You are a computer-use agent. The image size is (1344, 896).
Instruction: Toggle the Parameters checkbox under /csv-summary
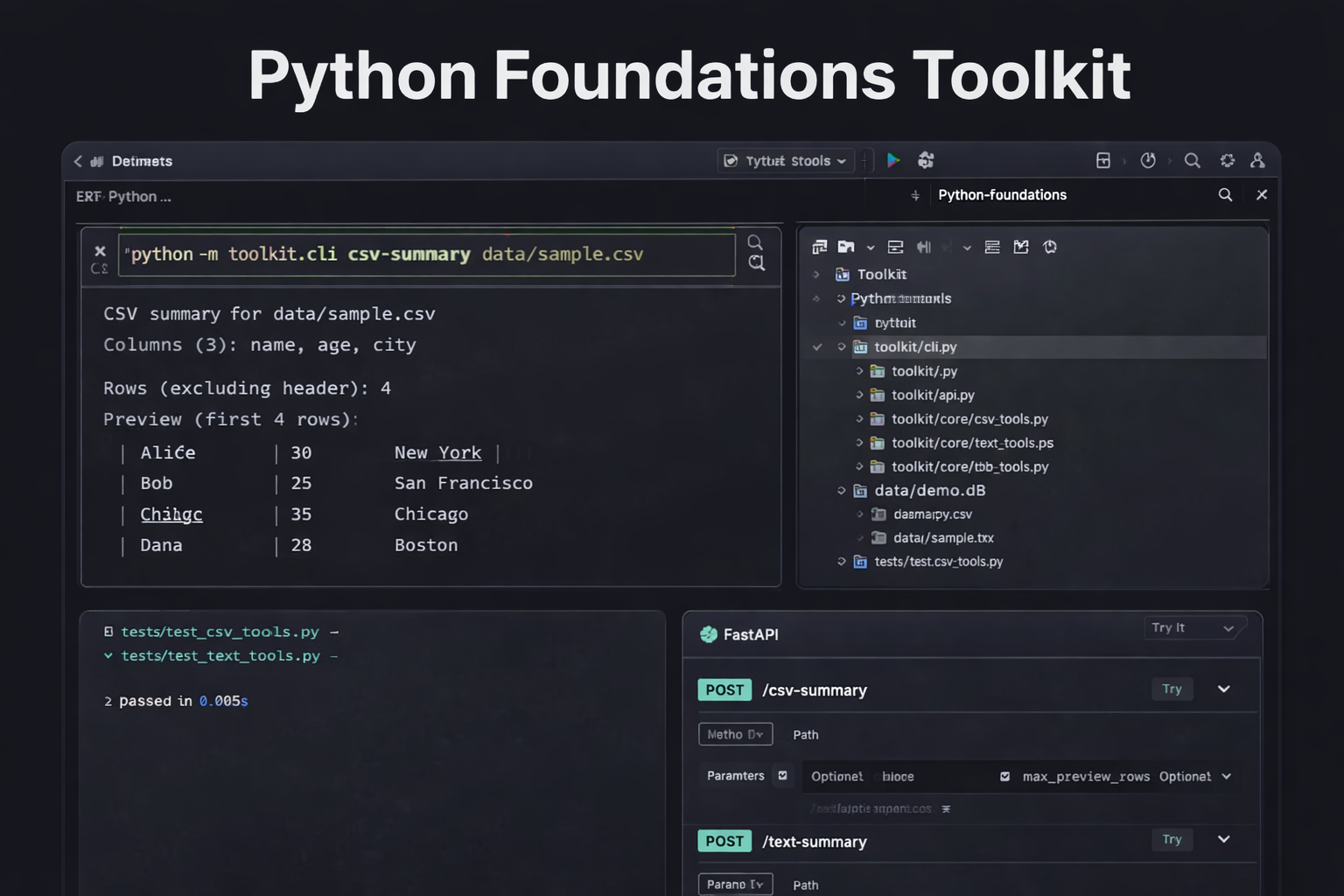782,776
